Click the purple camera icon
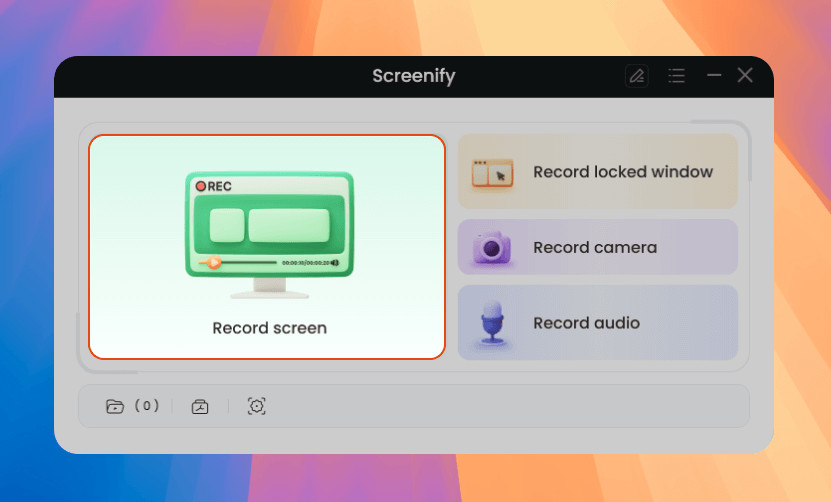Viewport: 831px width, 502px height. [492, 248]
